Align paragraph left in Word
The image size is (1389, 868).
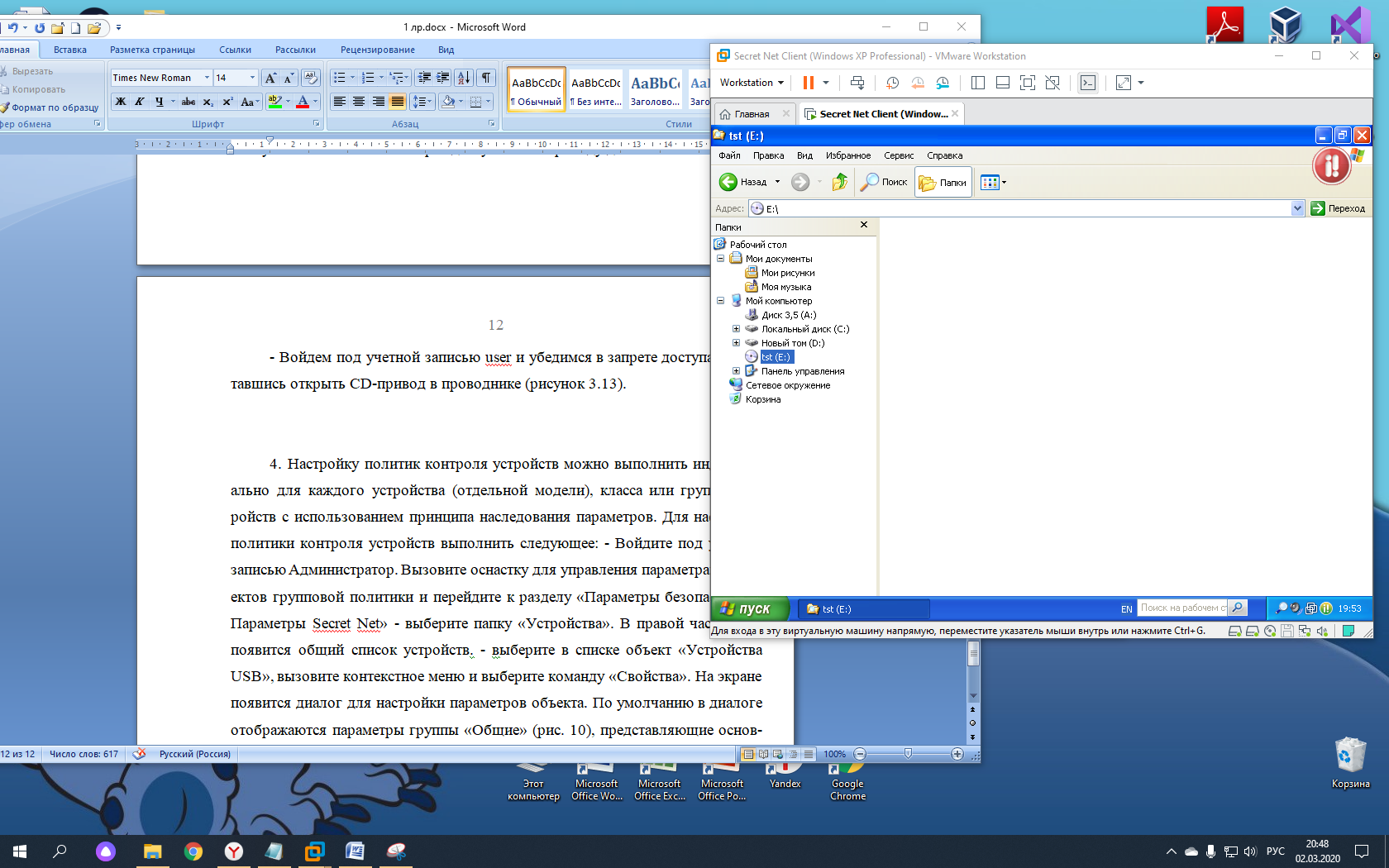tap(339, 102)
